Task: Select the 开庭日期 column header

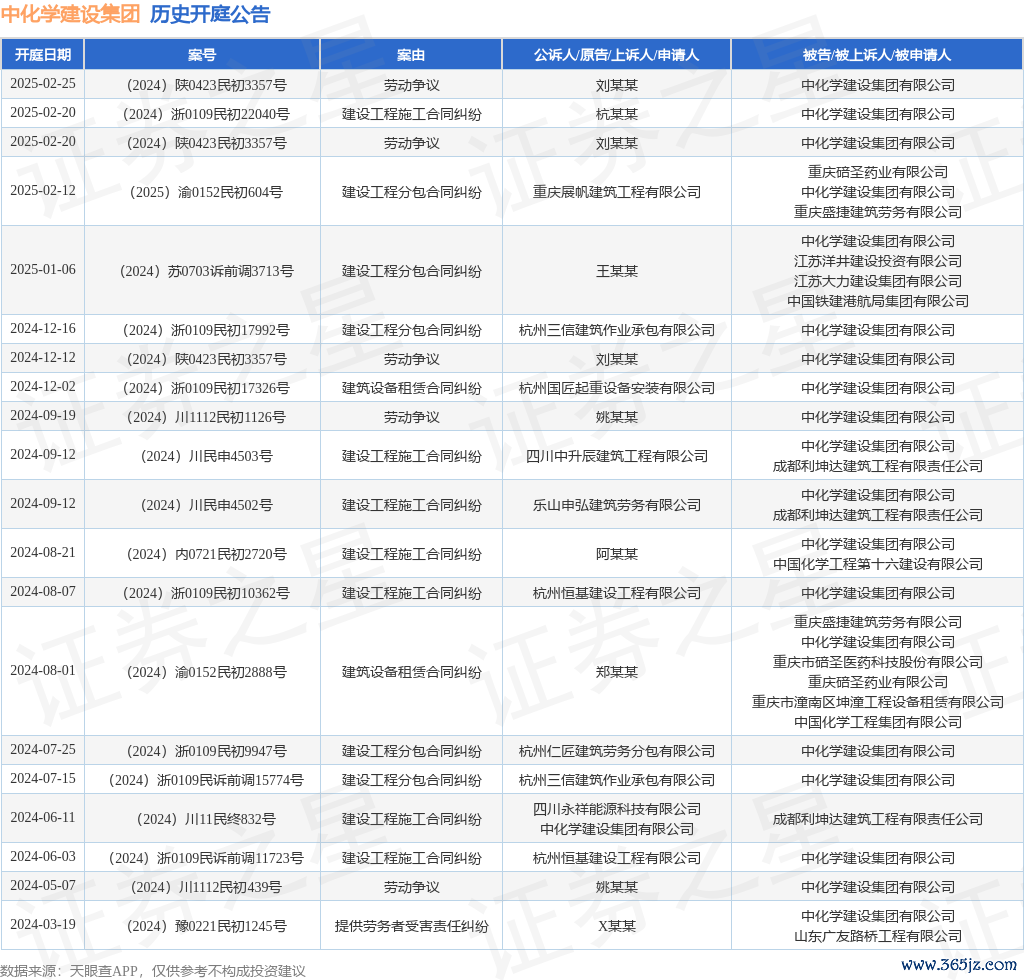Action: 43,55
